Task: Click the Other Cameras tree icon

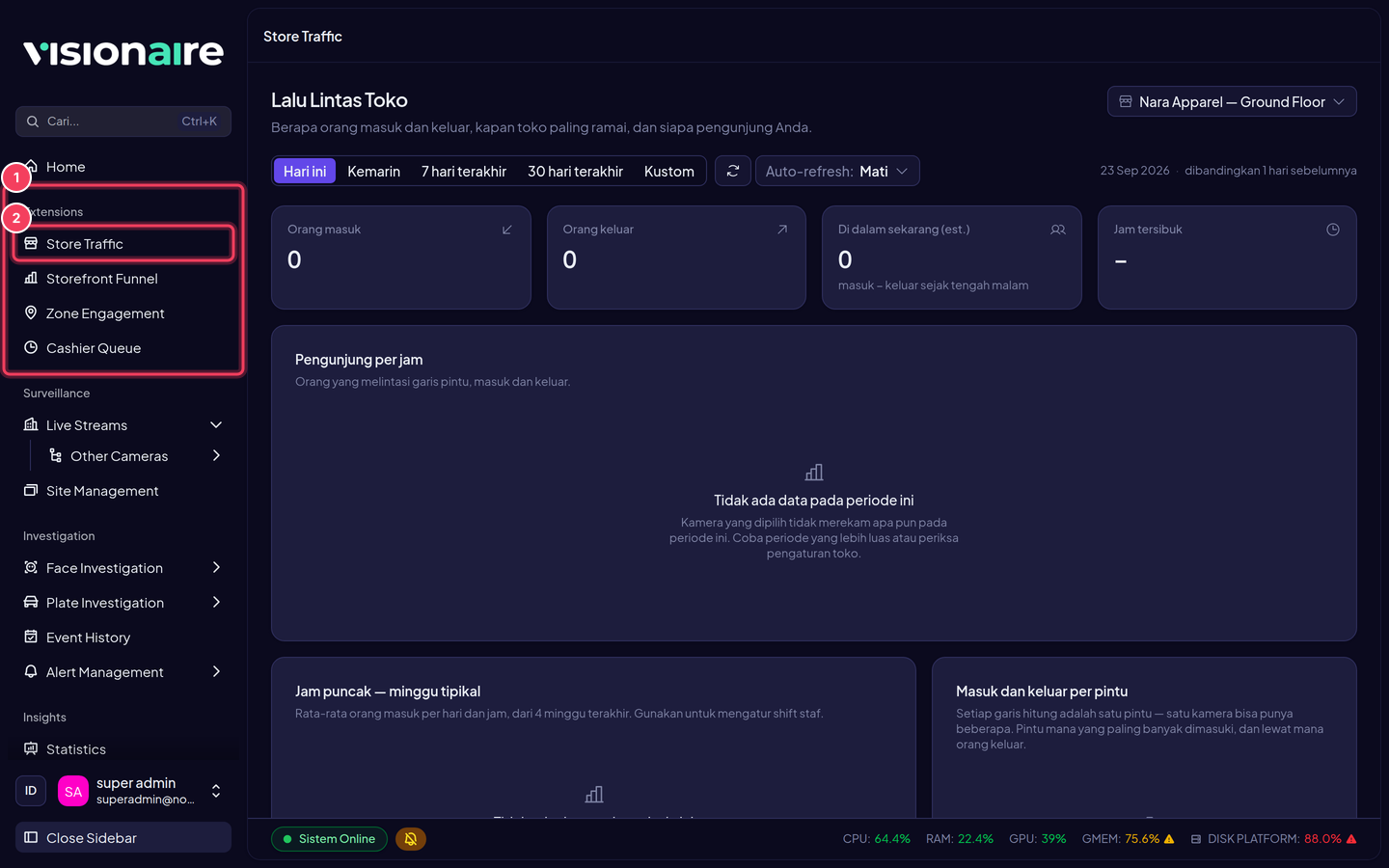Action: [x=55, y=455]
